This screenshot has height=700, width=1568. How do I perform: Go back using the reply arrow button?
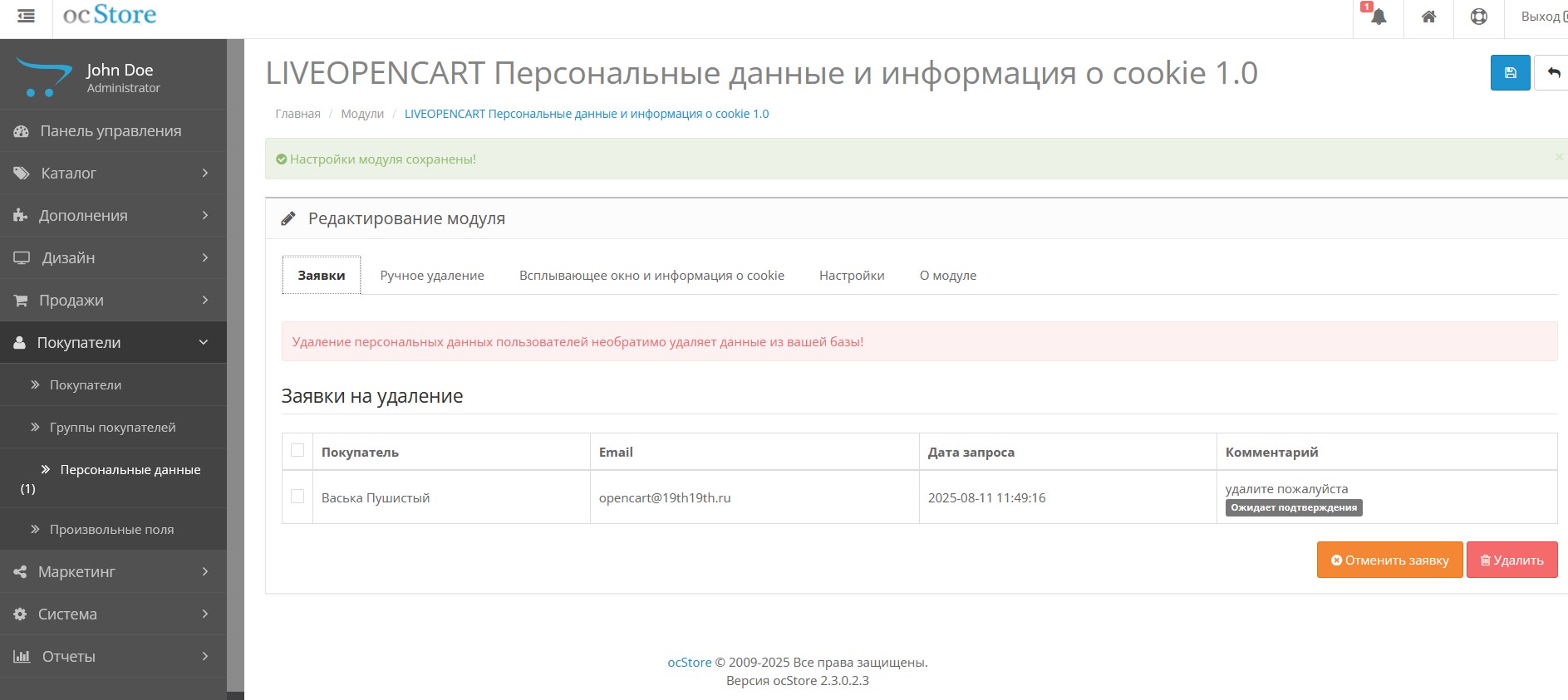pos(1552,73)
